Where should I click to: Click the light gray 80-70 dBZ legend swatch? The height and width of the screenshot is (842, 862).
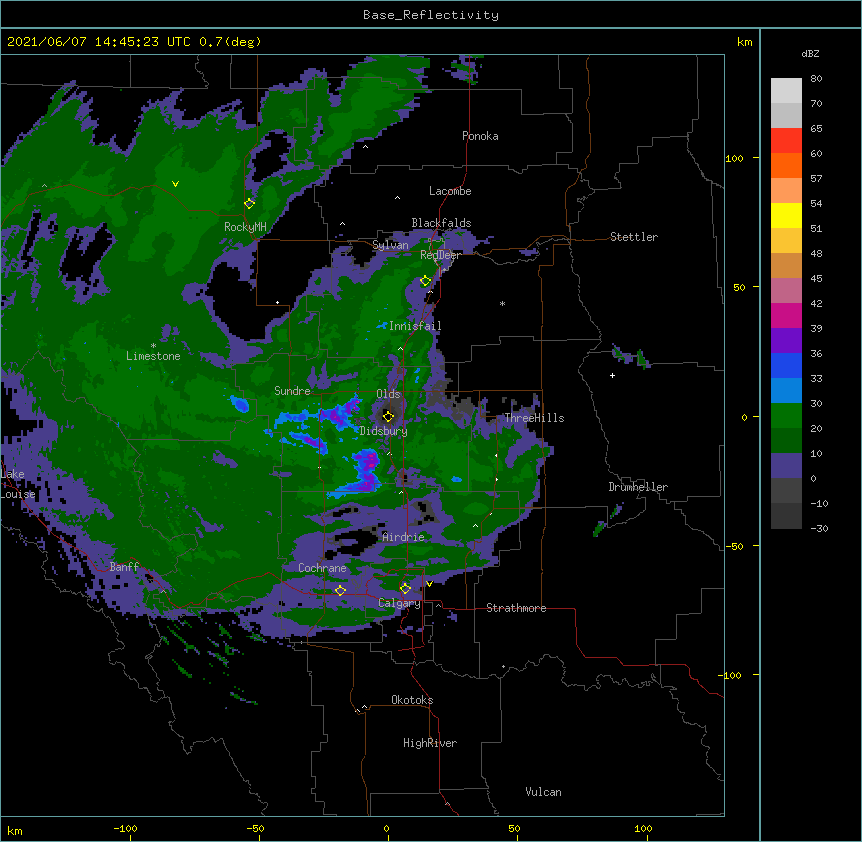786,90
